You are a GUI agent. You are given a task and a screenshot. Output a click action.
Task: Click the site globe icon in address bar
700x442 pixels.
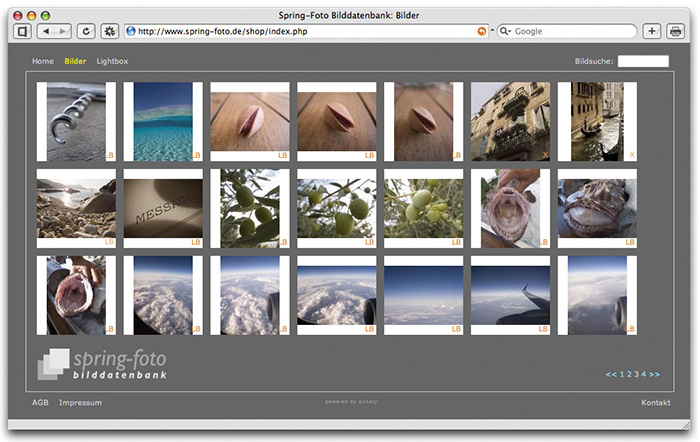click(x=131, y=31)
